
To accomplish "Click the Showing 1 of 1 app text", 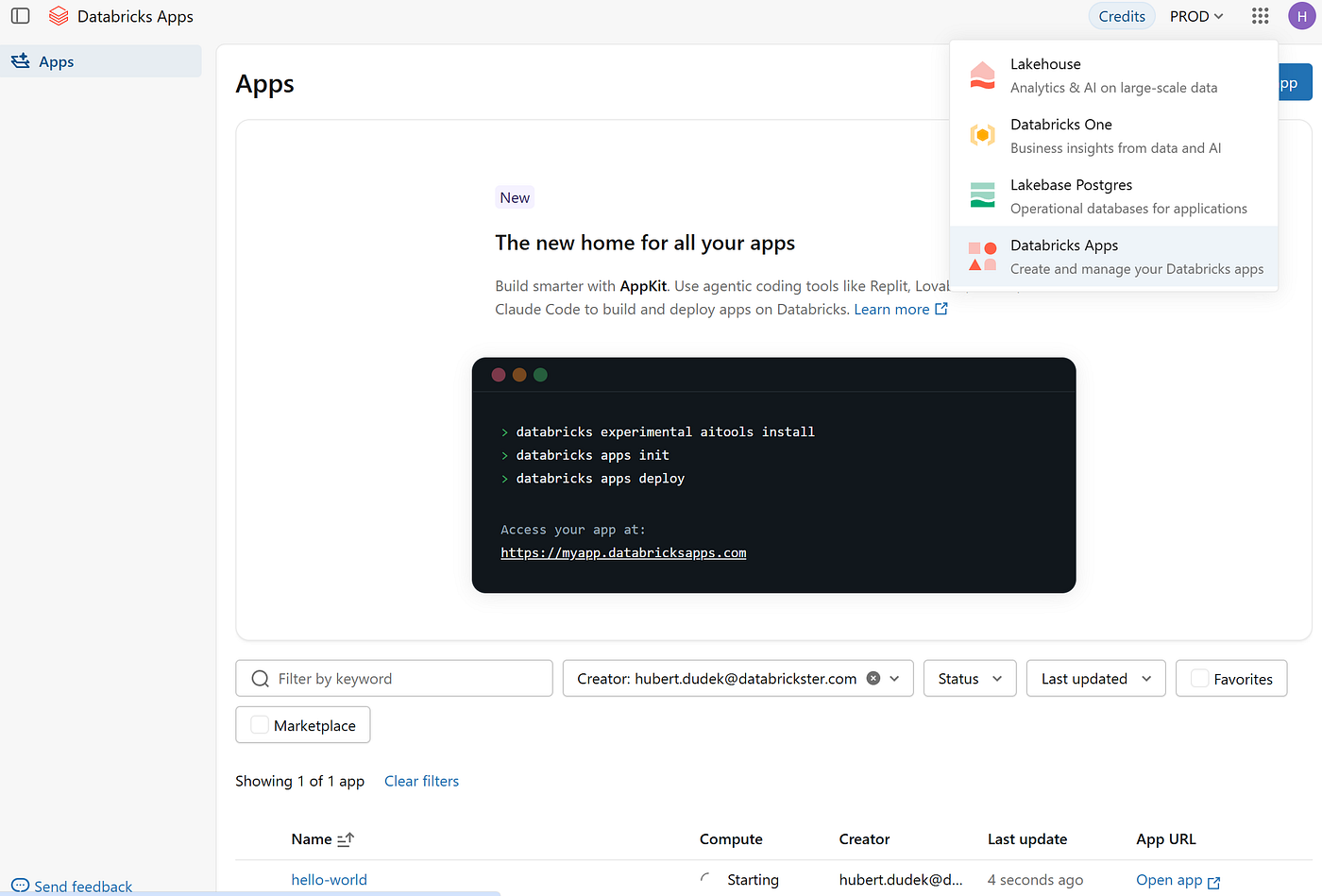I will [x=299, y=781].
